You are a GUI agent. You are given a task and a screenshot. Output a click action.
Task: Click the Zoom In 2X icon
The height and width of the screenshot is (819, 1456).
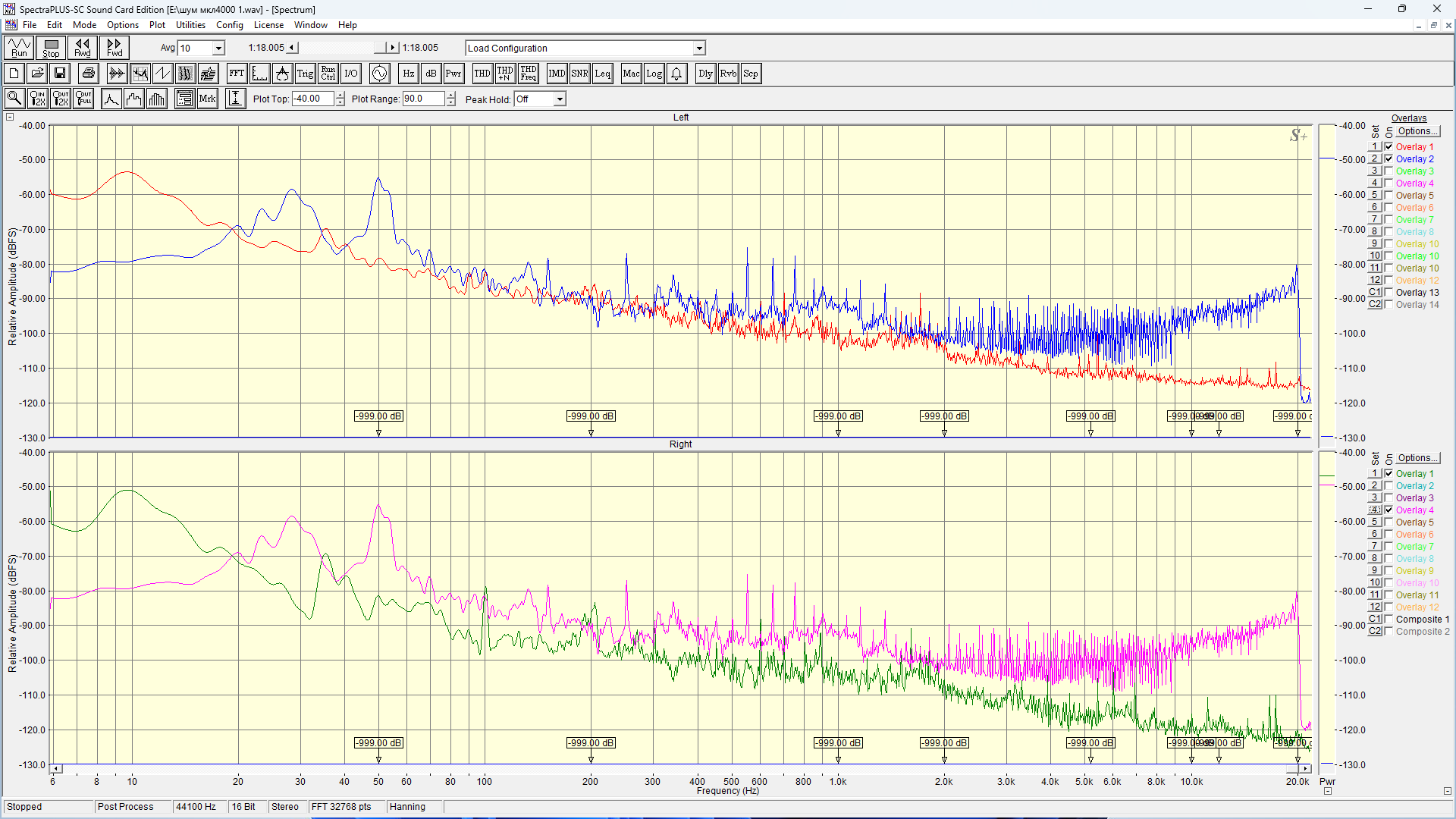37,99
